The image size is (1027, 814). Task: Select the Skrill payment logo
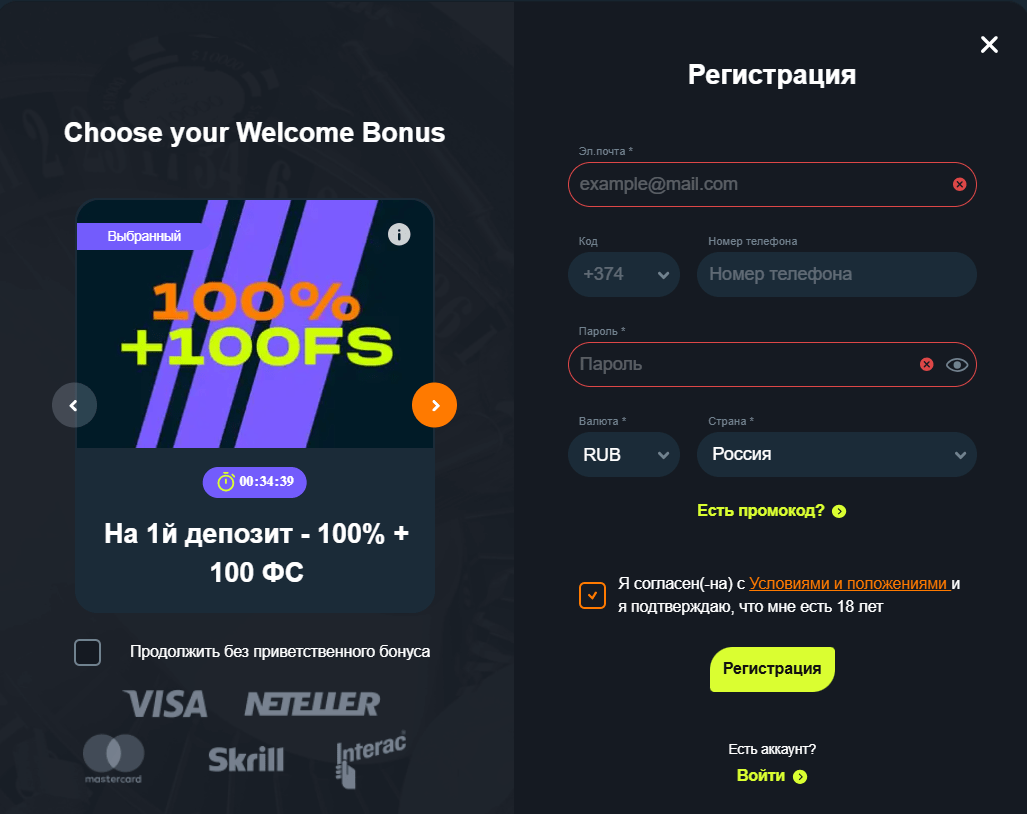coord(247,759)
